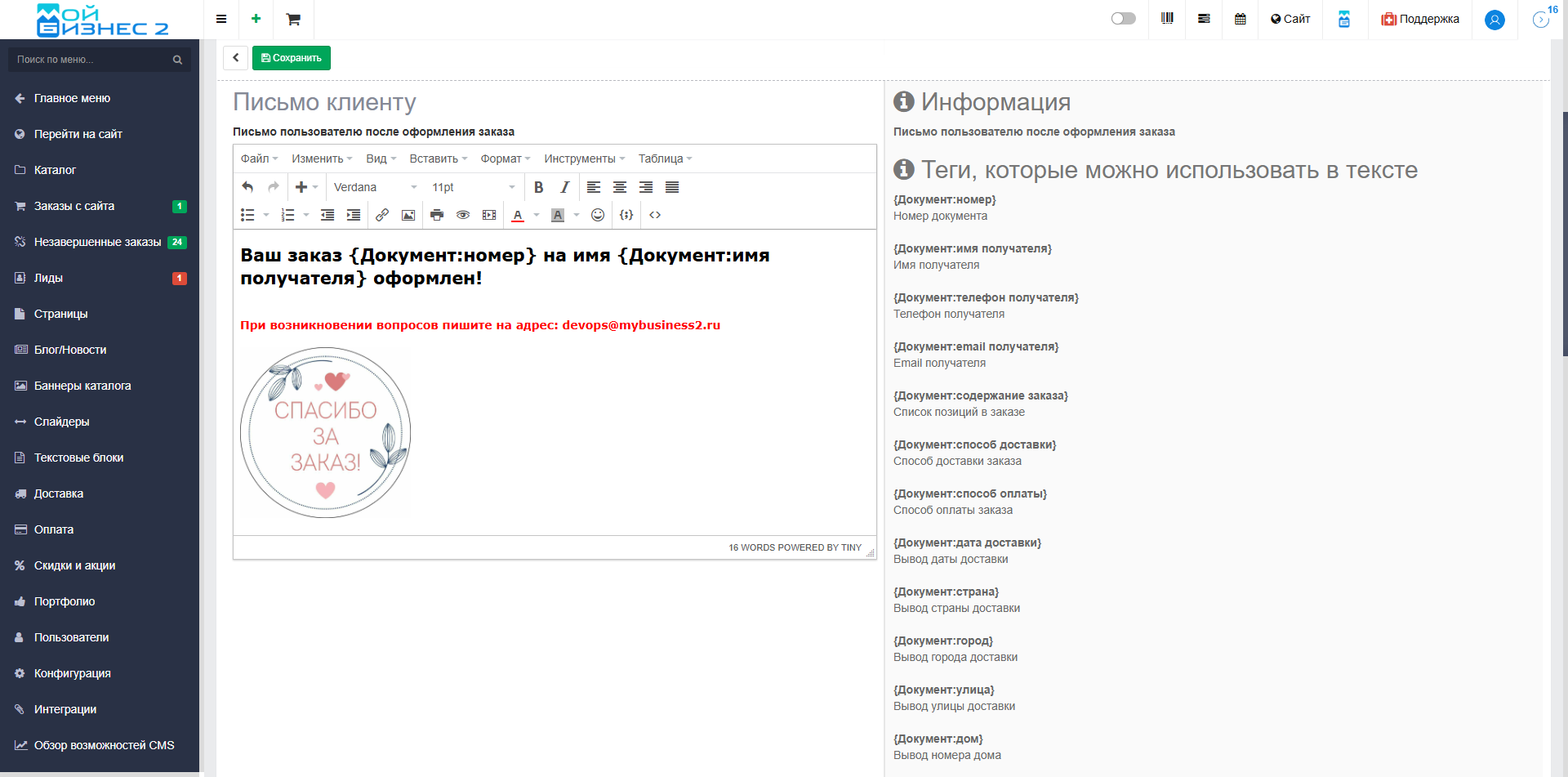
Task: Click the print icon in editor toolbar
Action: tap(437, 215)
